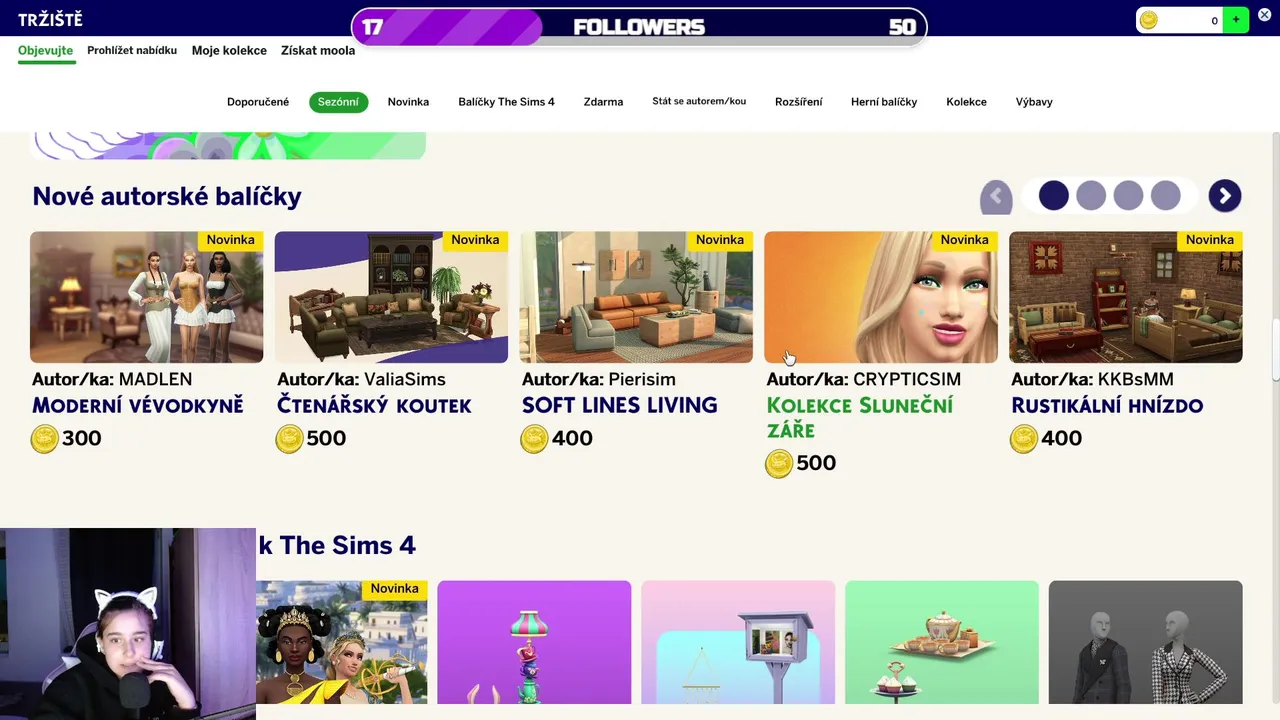Click the next carousel arrow button

(x=1224, y=196)
